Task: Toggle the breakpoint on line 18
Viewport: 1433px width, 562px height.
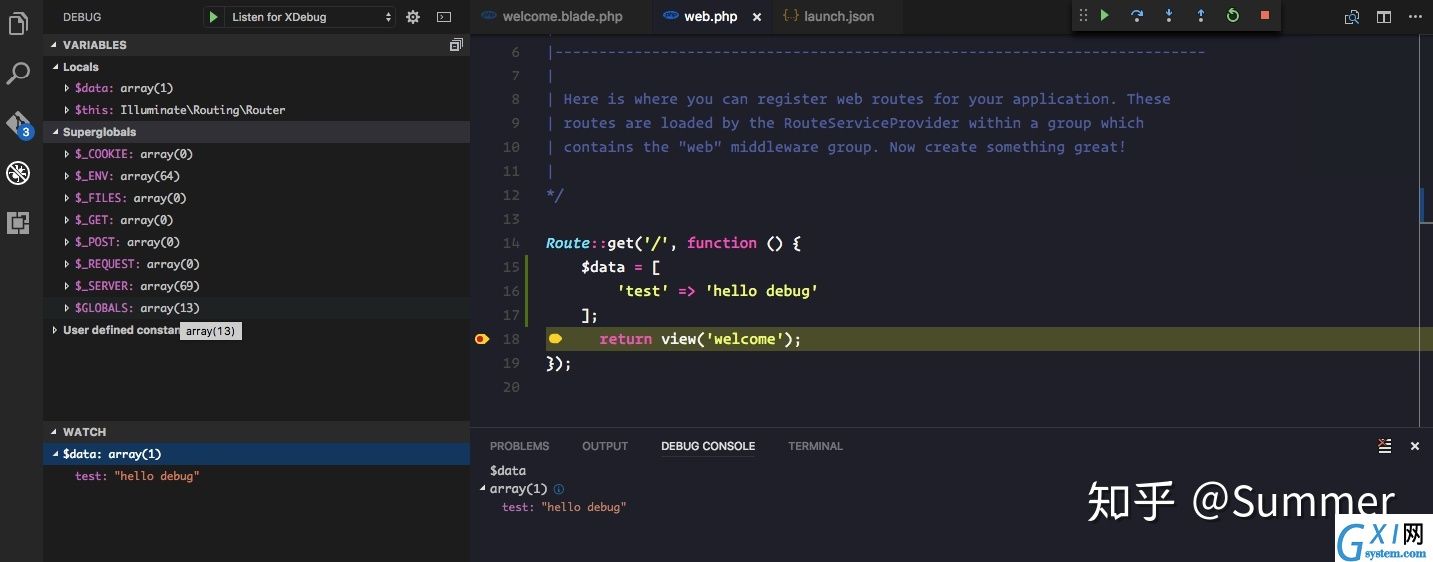Action: point(481,339)
